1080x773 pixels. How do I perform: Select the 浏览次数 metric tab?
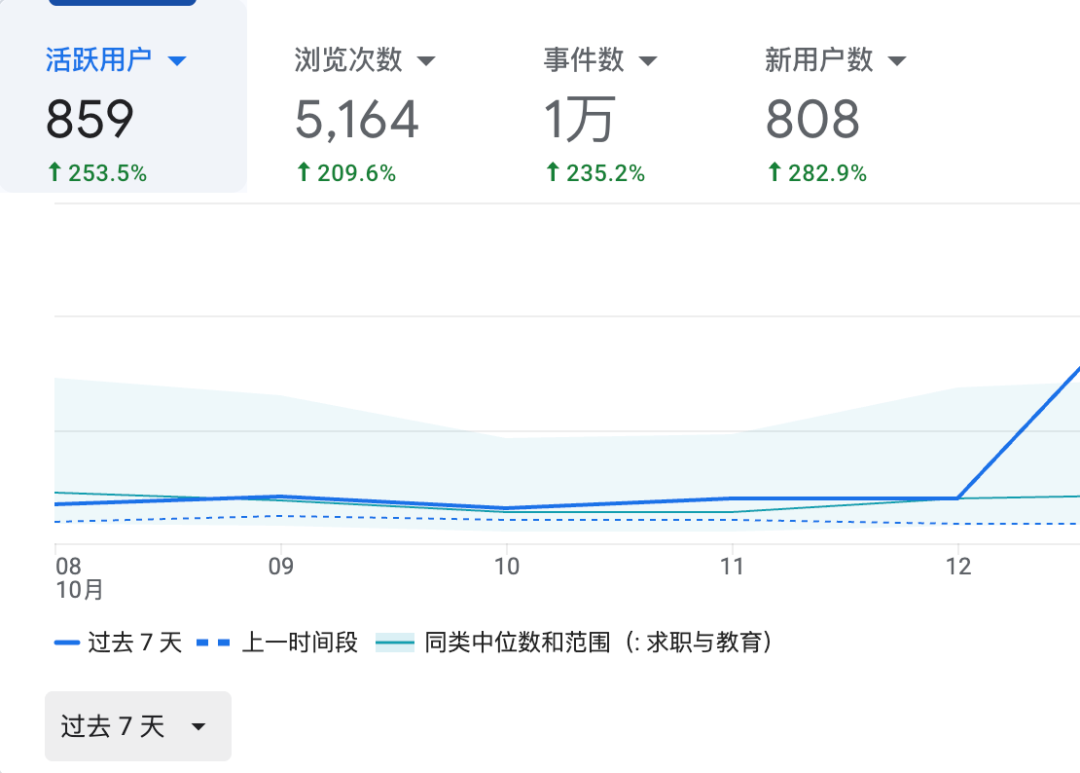[x=365, y=115]
